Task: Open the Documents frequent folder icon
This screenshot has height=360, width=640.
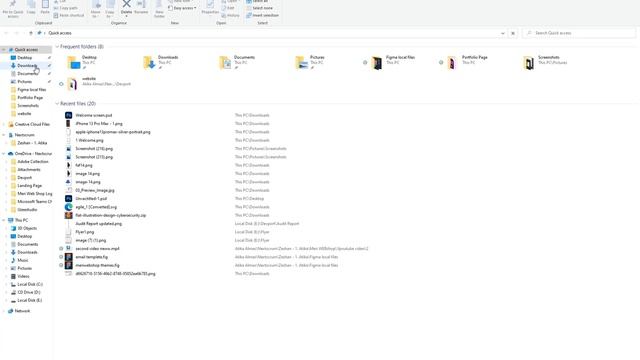Action: point(225,63)
